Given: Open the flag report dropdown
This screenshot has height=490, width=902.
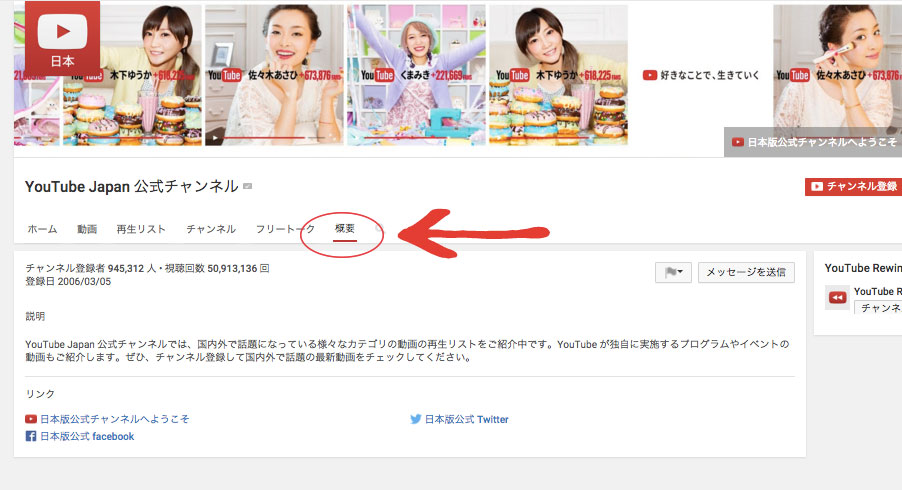Looking at the screenshot, I should [x=673, y=272].
